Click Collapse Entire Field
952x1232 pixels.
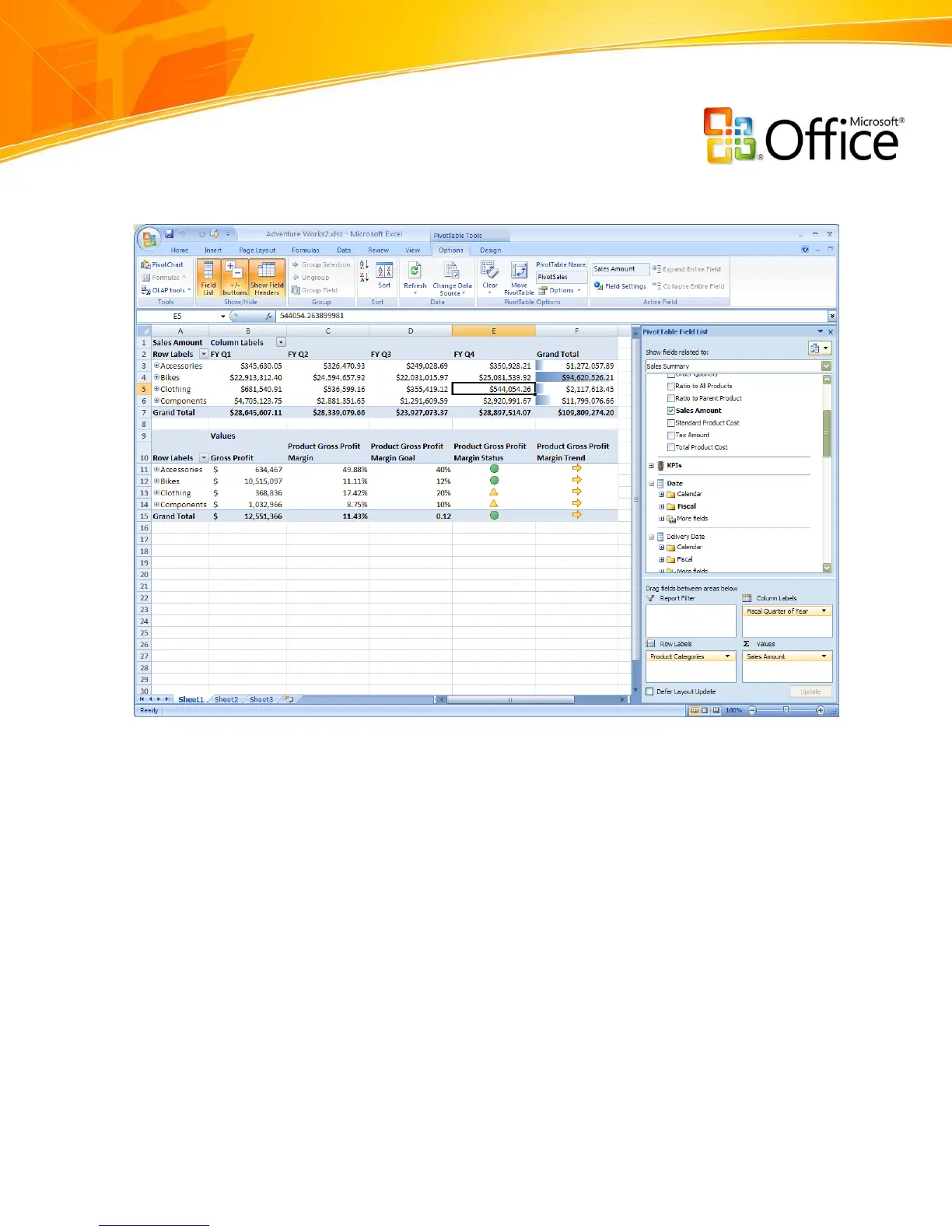(x=688, y=286)
